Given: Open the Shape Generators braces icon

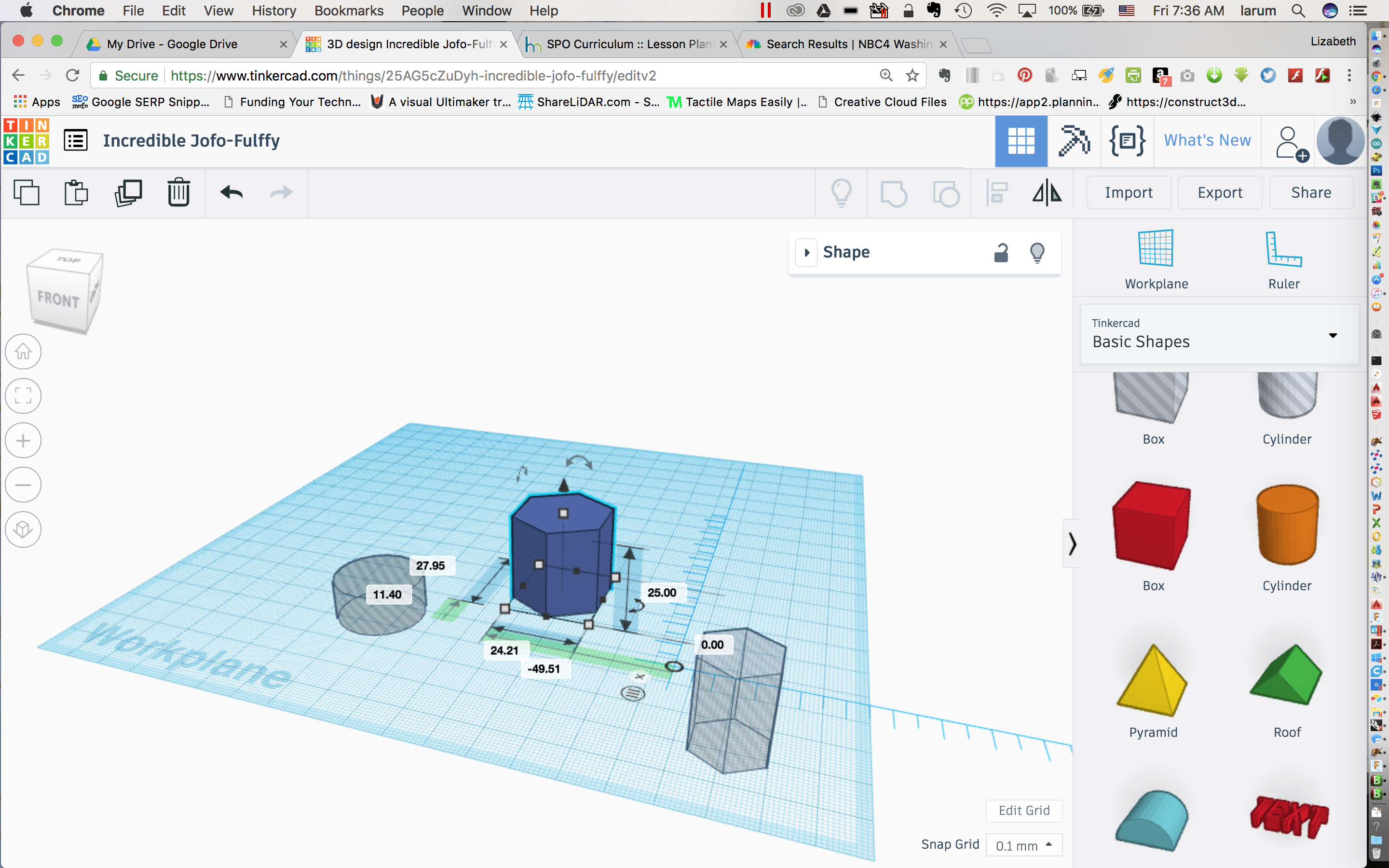Looking at the screenshot, I should [1127, 141].
